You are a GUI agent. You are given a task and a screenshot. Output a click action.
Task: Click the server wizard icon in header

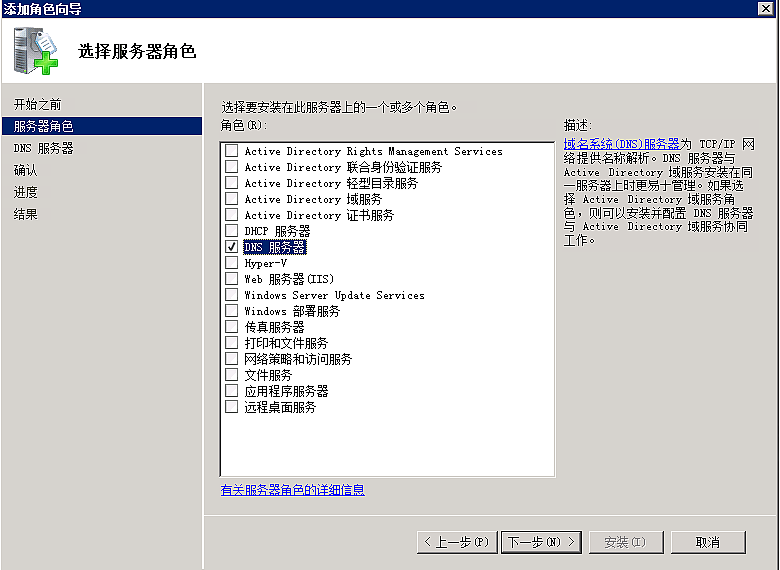point(36,52)
